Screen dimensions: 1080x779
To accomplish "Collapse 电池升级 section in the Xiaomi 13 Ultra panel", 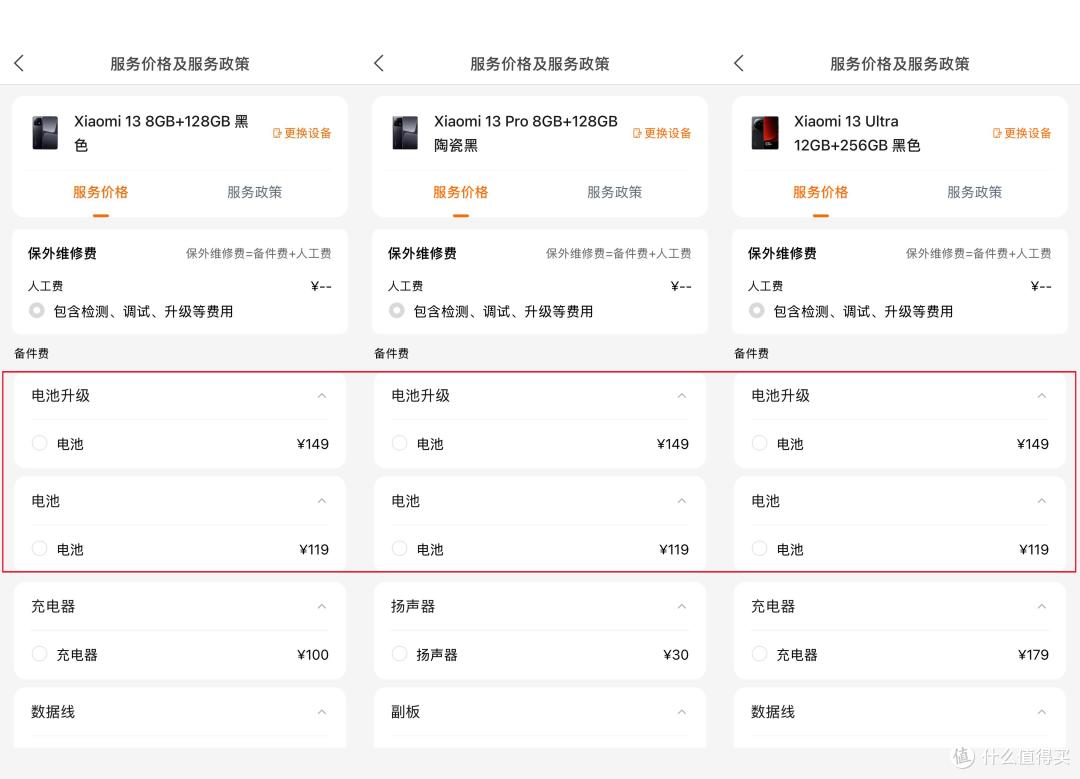I will coord(1041,395).
